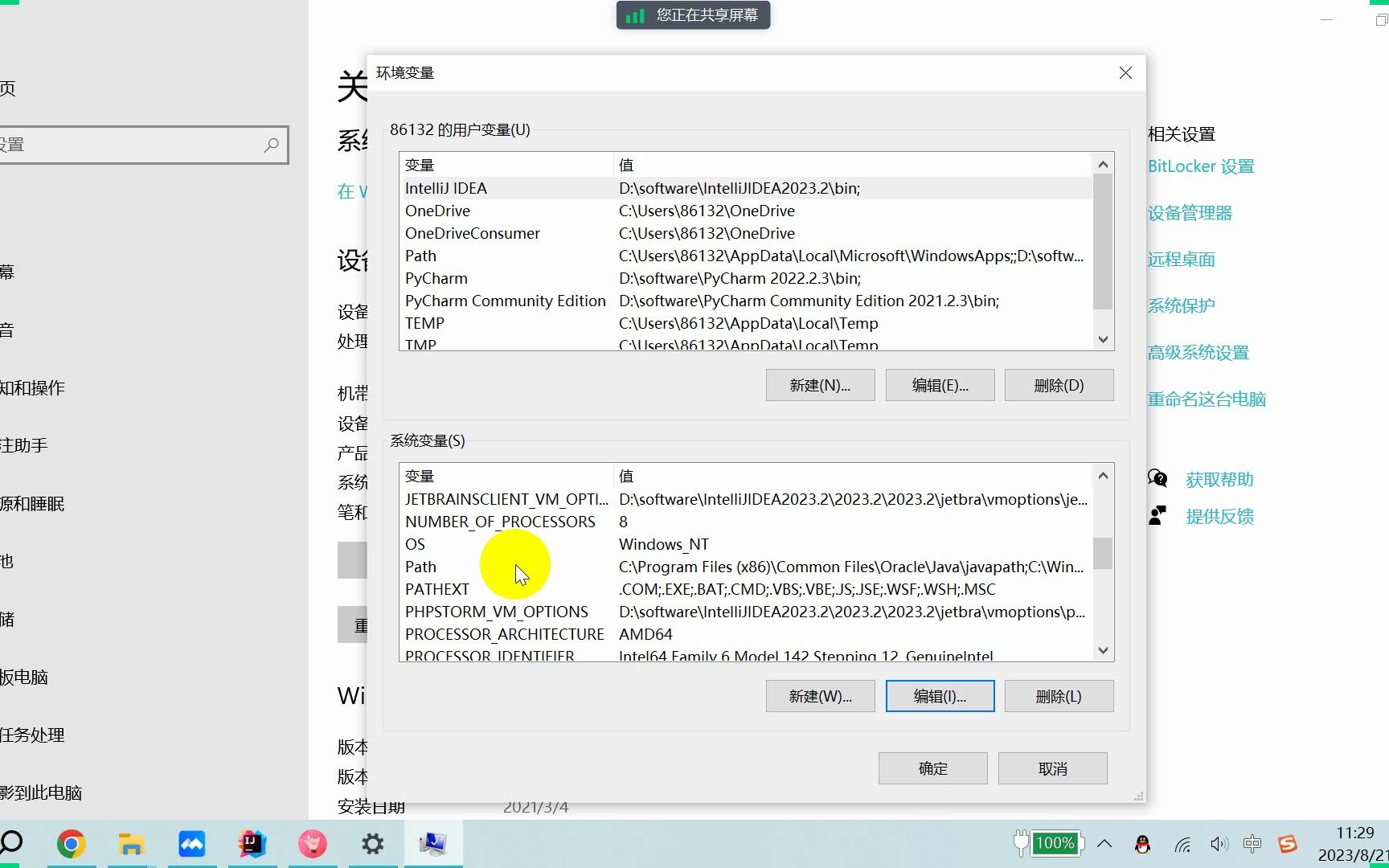
Task: Click the battery 100% tray indicator
Action: click(1049, 843)
